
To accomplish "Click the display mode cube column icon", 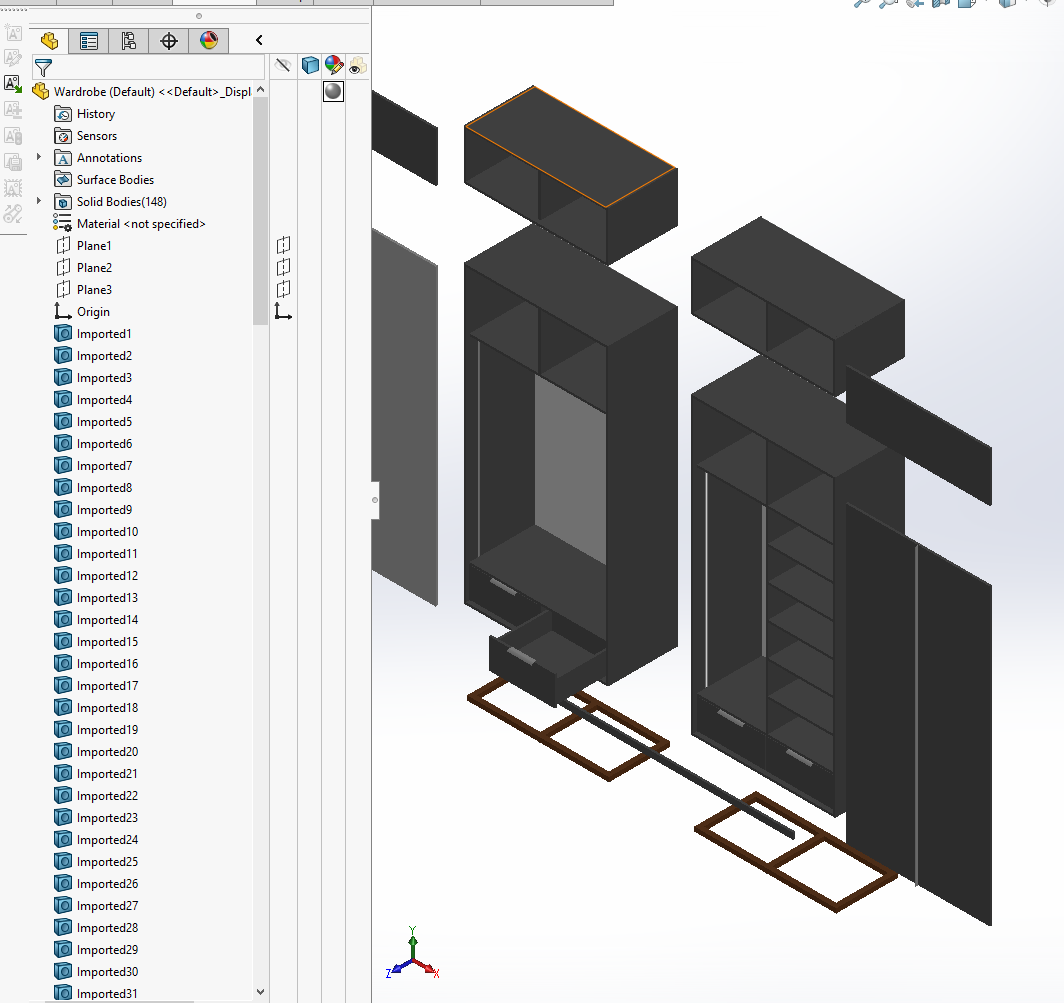I will click(310, 66).
